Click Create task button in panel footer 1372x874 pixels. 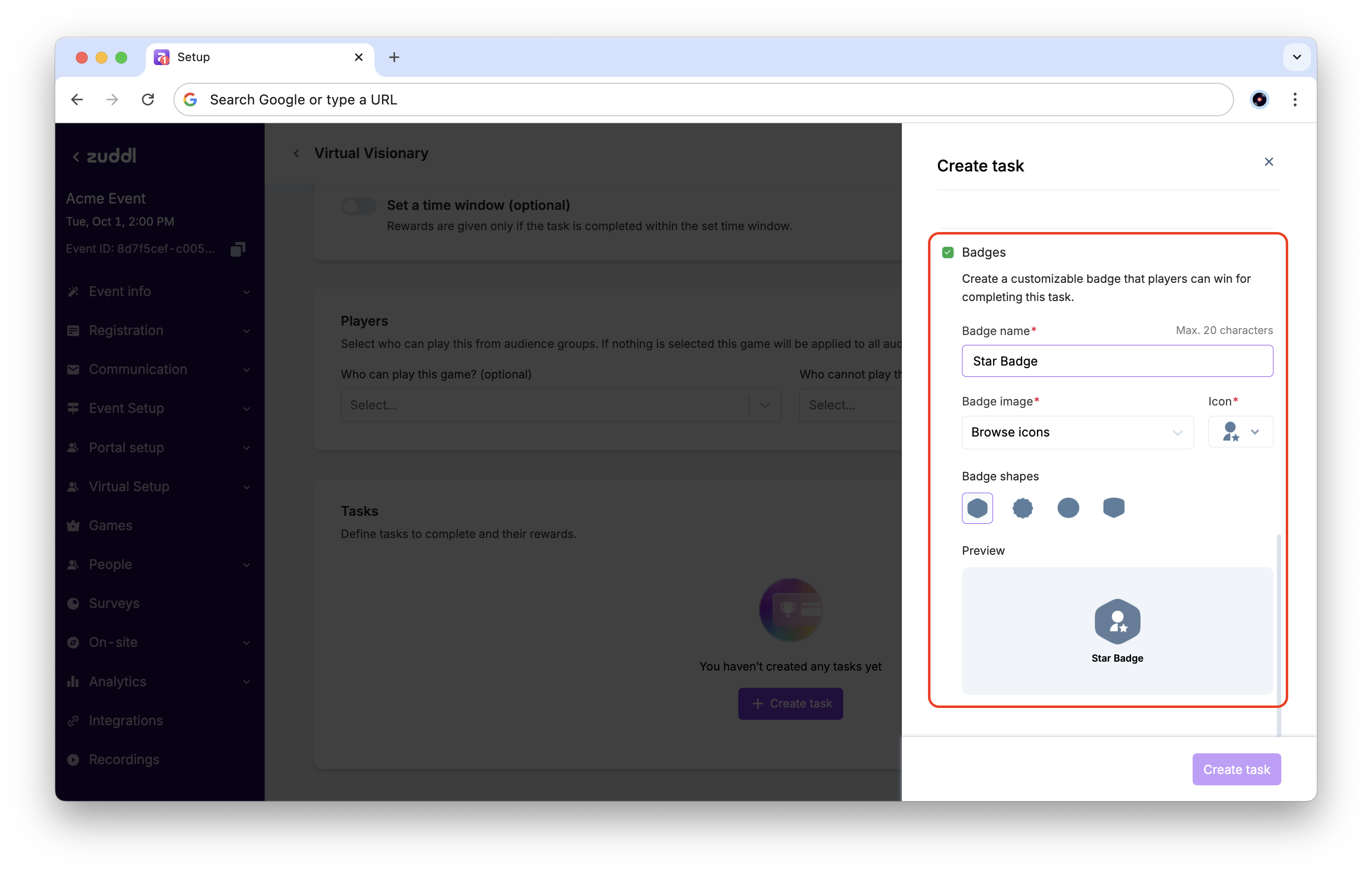(x=1236, y=769)
